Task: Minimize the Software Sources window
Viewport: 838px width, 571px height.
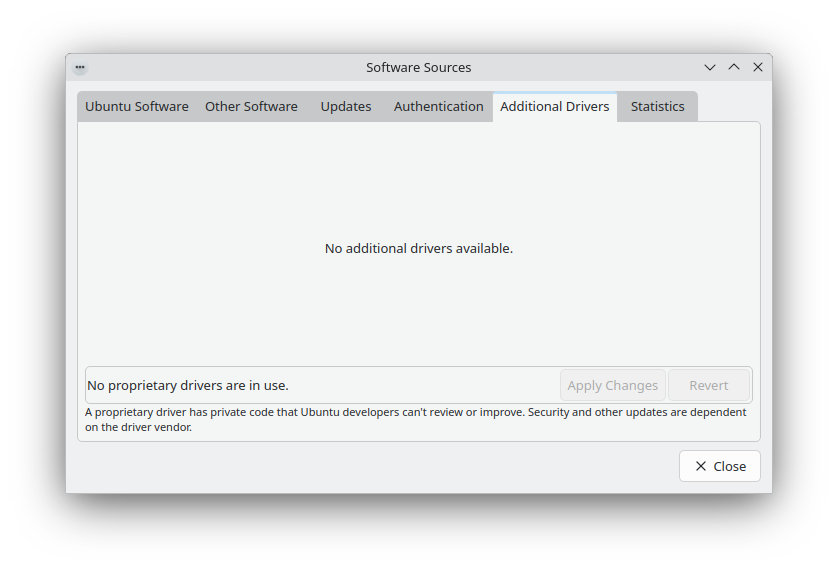Action: coord(710,67)
